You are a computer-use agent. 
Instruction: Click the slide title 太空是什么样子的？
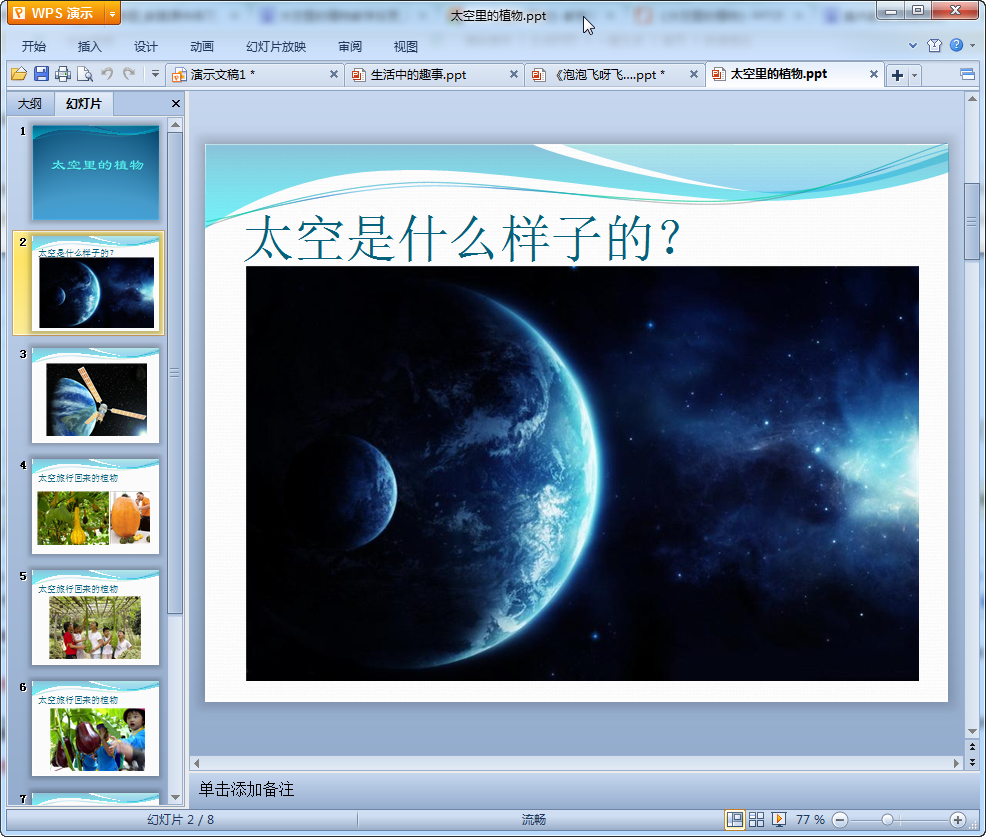[x=463, y=238]
